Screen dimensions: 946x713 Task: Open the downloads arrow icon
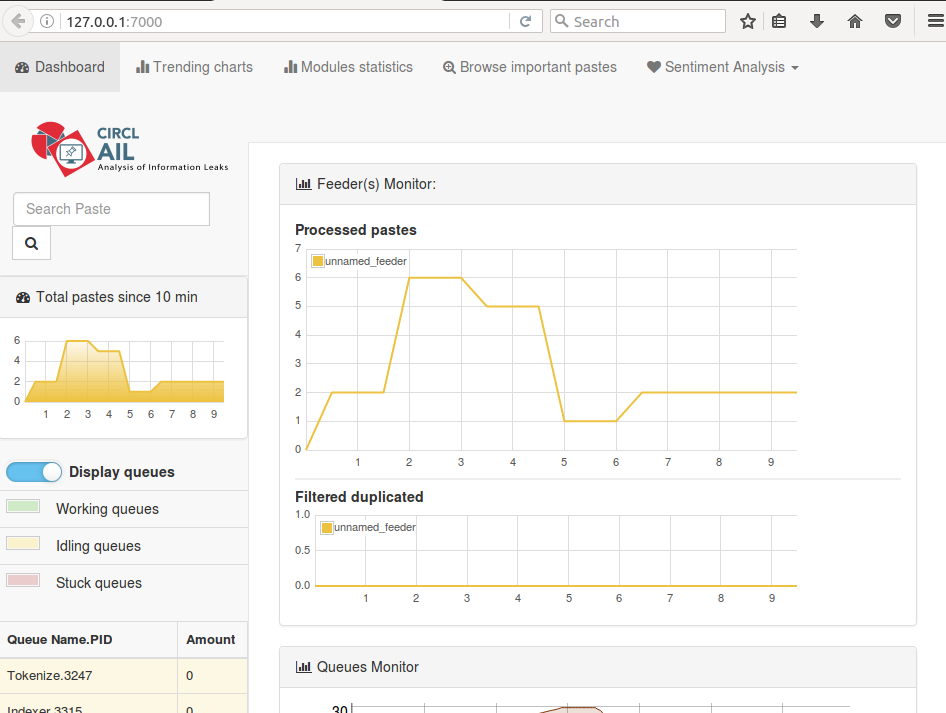point(817,21)
